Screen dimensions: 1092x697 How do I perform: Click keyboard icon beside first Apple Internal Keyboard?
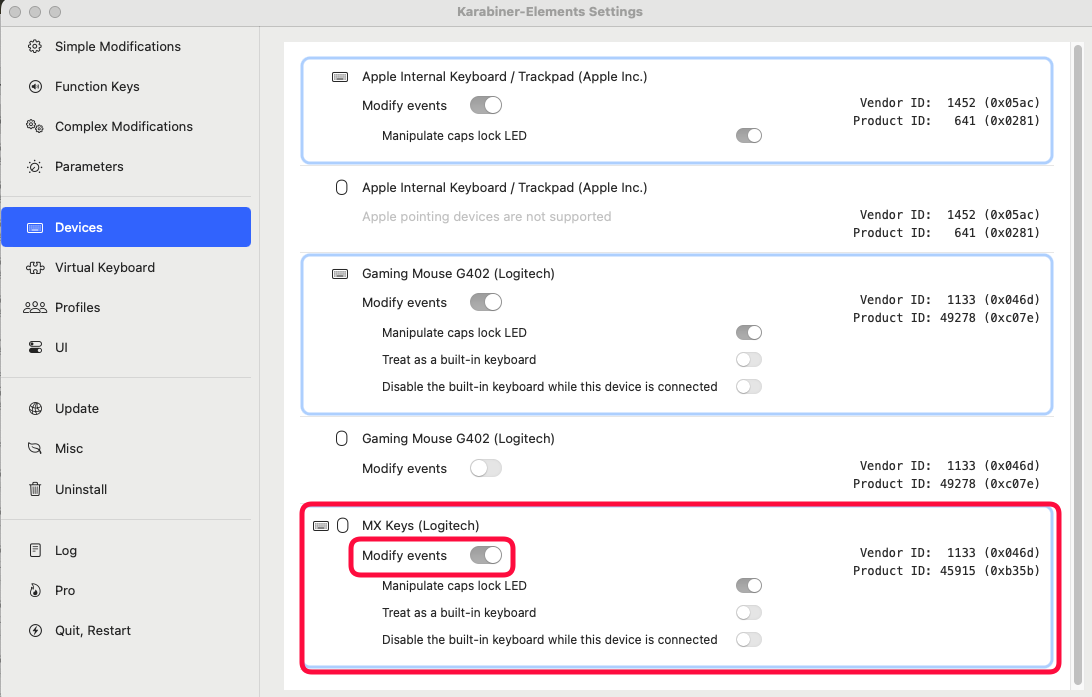click(x=340, y=77)
